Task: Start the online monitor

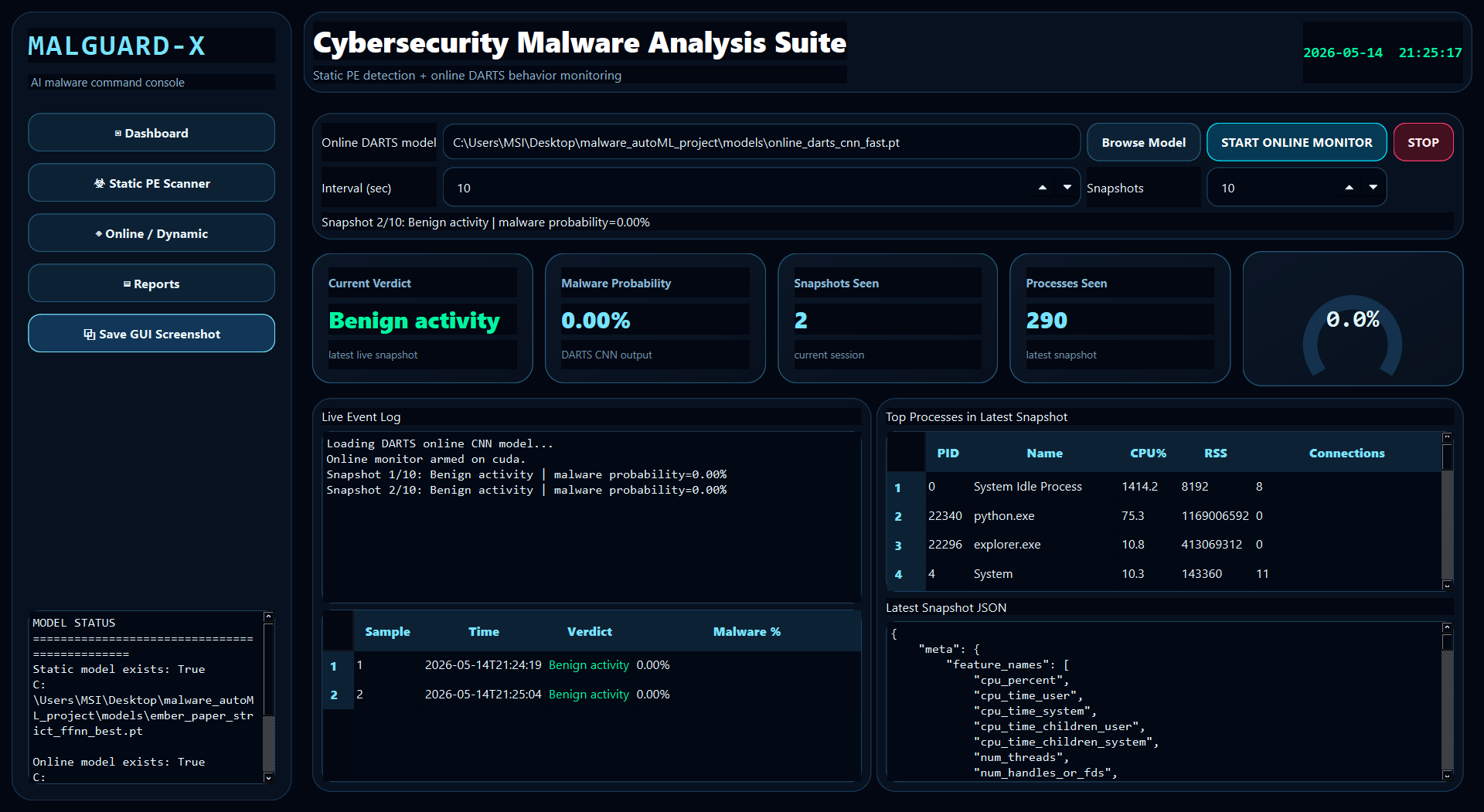Action: click(1296, 142)
